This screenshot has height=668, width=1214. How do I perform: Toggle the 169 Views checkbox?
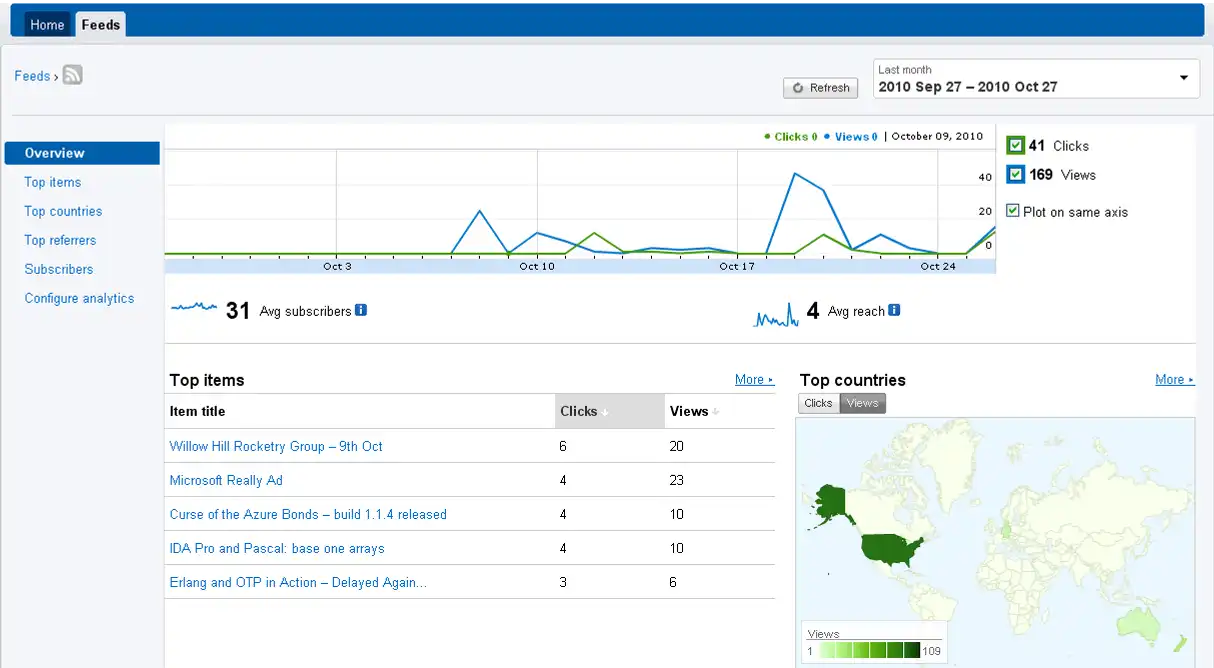coord(1015,174)
